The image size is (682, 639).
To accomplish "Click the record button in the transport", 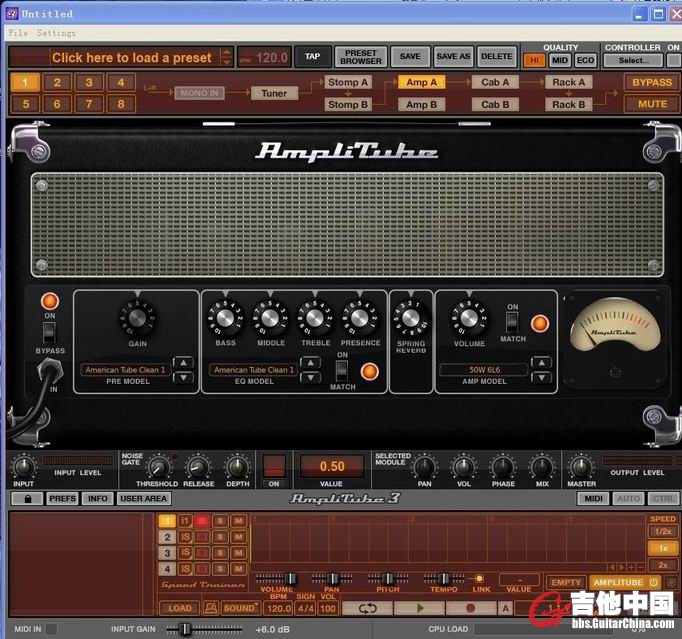I will pyautogui.click(x=471, y=607).
